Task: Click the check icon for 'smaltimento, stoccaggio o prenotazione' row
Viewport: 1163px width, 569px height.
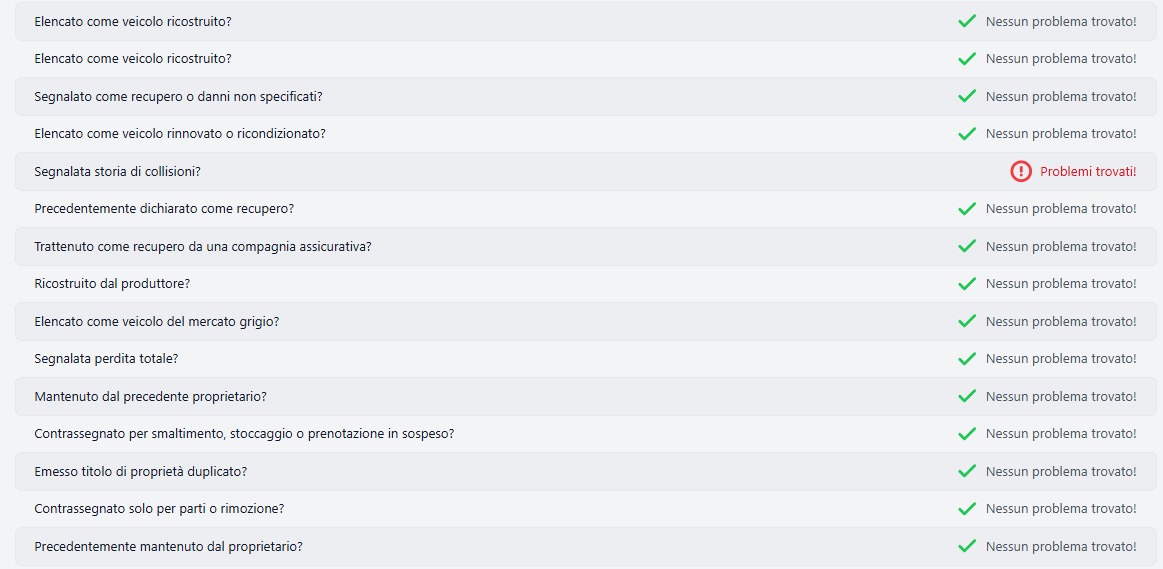Action: coord(967,434)
